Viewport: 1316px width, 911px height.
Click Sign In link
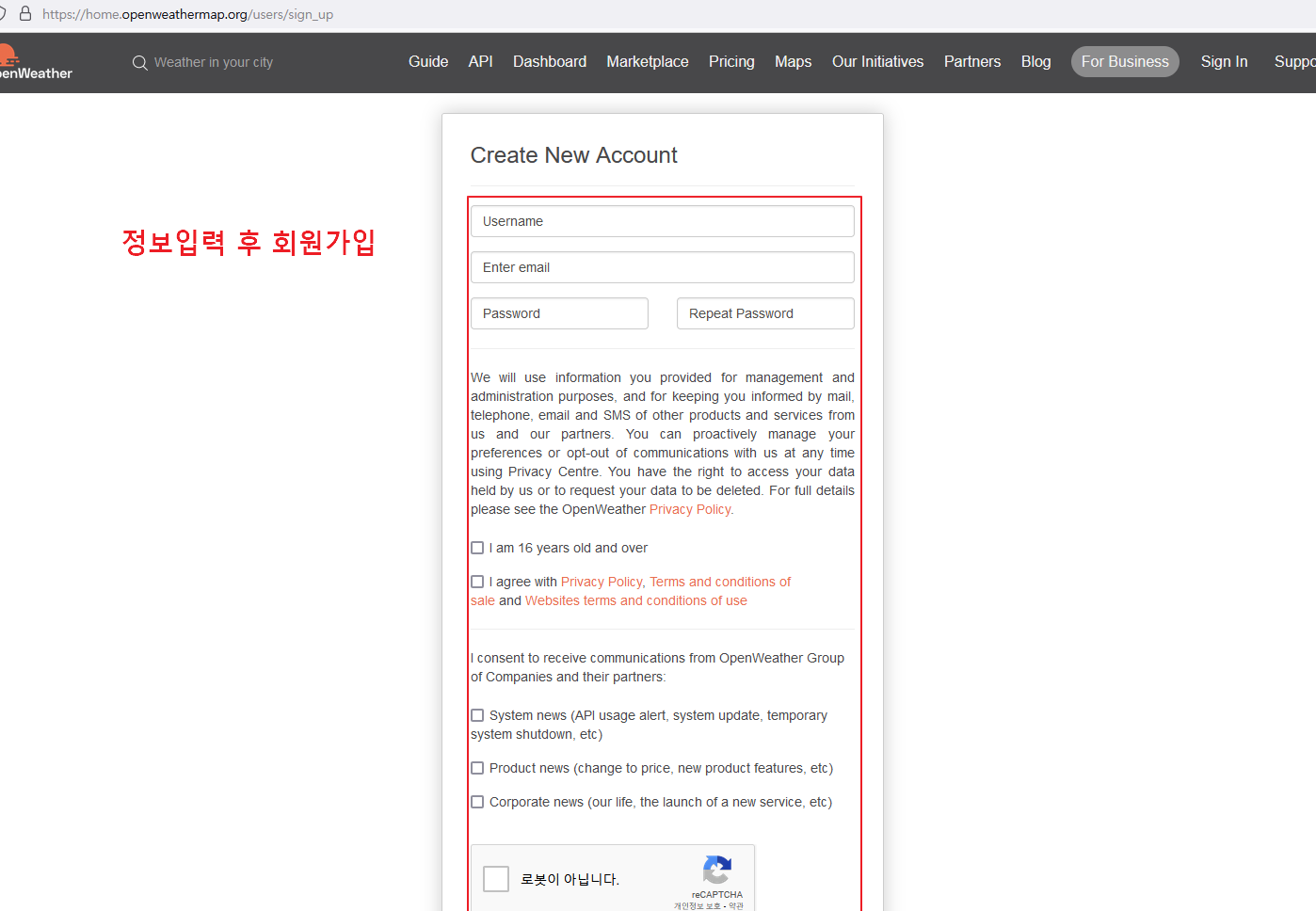[x=1225, y=62]
